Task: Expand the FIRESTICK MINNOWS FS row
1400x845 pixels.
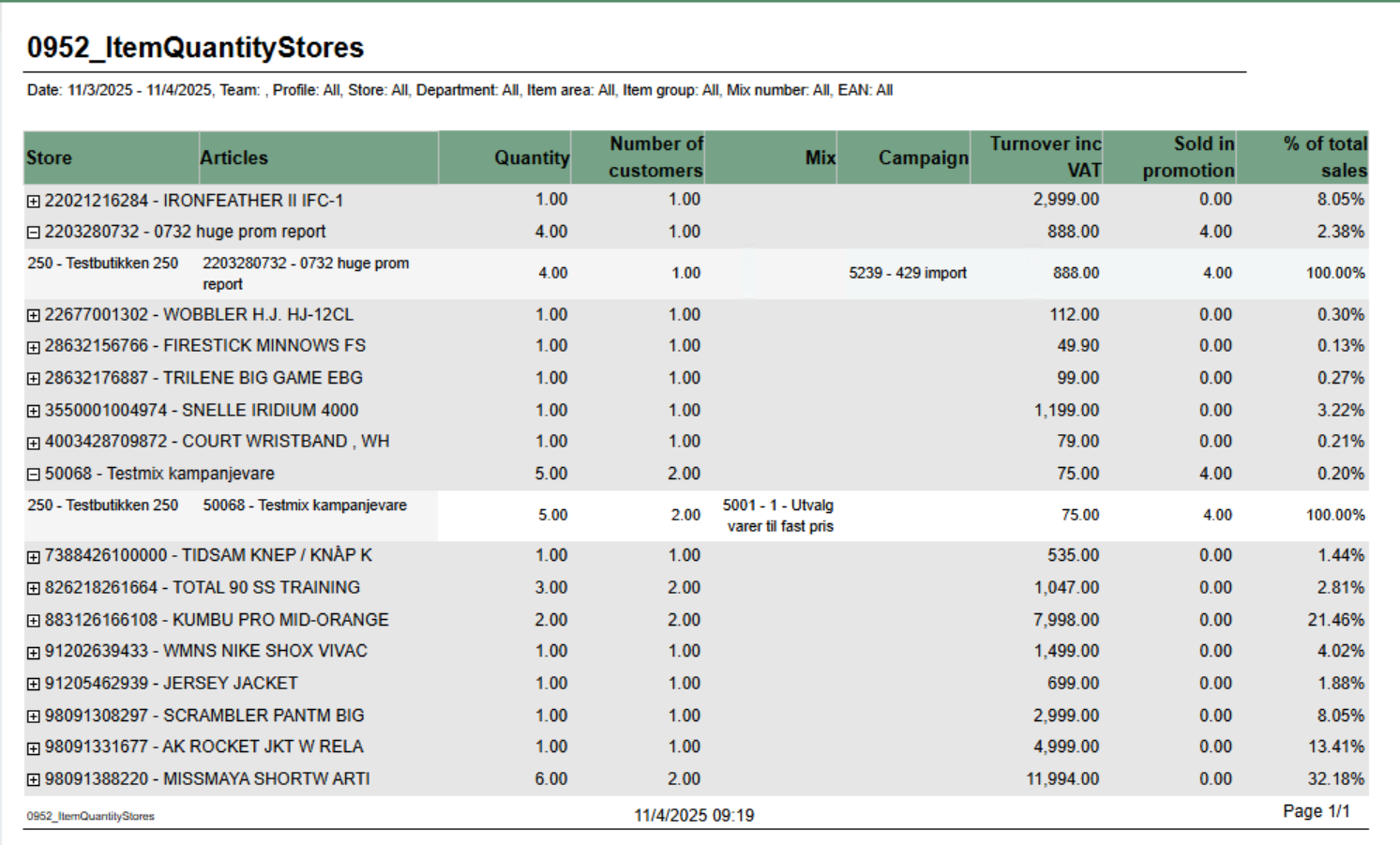Action: pyautogui.click(x=34, y=347)
